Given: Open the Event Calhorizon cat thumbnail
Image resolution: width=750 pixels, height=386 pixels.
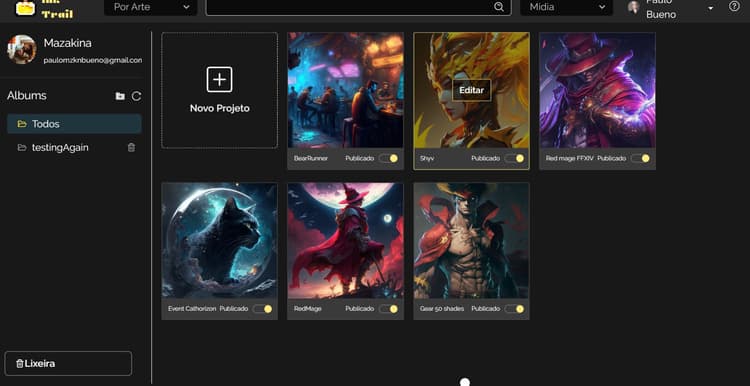Looking at the screenshot, I should [220, 241].
